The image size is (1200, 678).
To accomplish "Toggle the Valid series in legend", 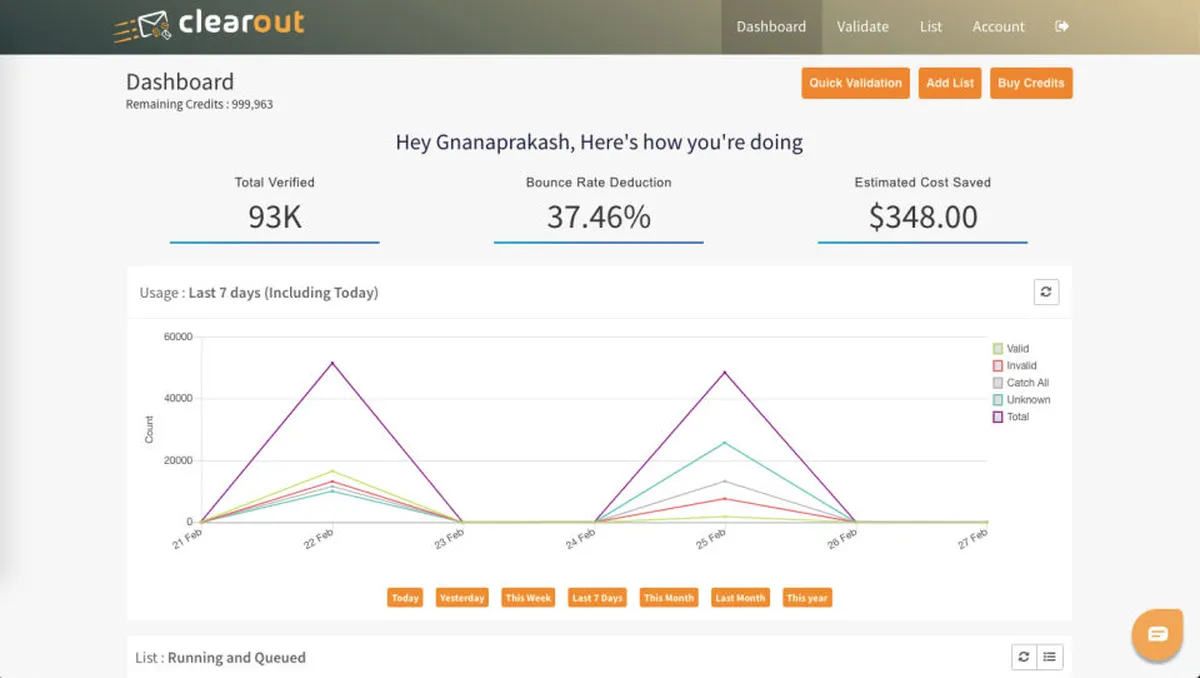I will (x=998, y=349).
